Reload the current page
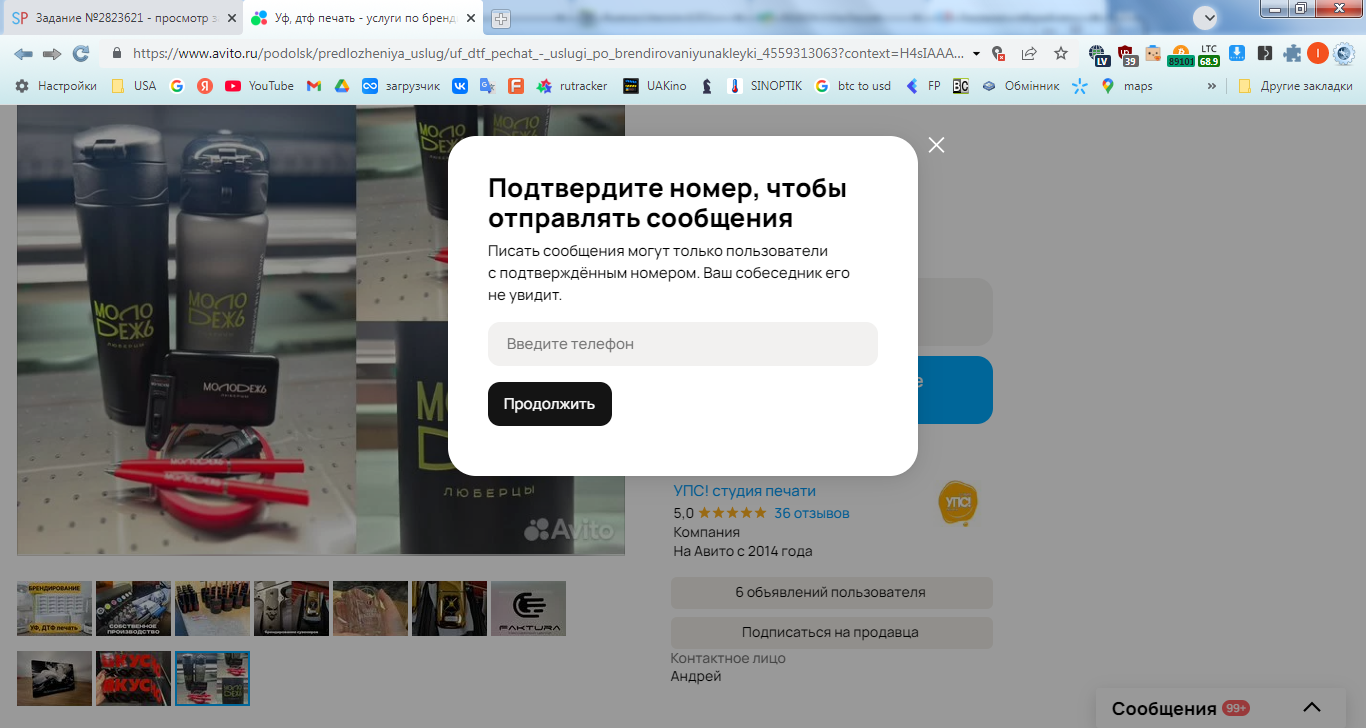1366x728 pixels. (81, 53)
